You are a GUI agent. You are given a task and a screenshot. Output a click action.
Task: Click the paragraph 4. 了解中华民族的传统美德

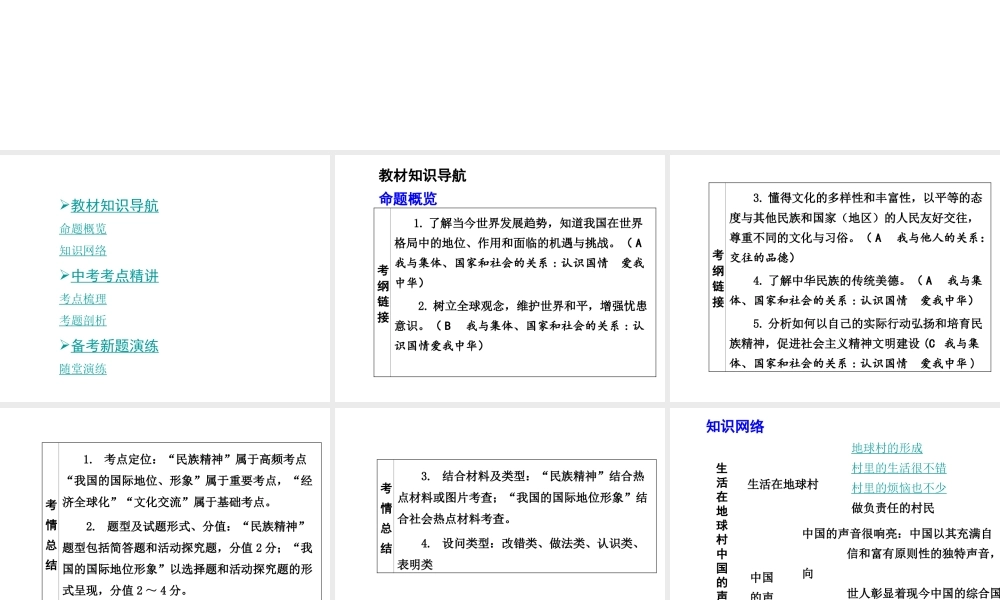pyautogui.click(x=856, y=290)
